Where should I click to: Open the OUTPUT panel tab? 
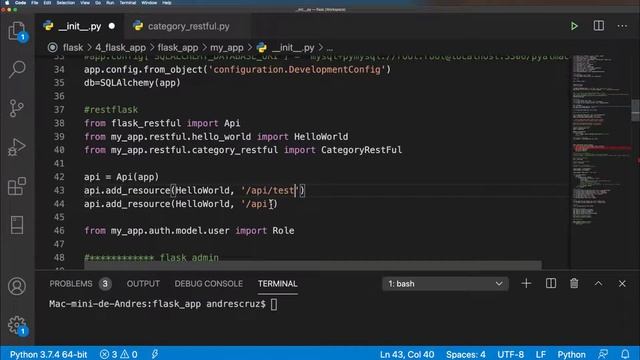click(143, 284)
